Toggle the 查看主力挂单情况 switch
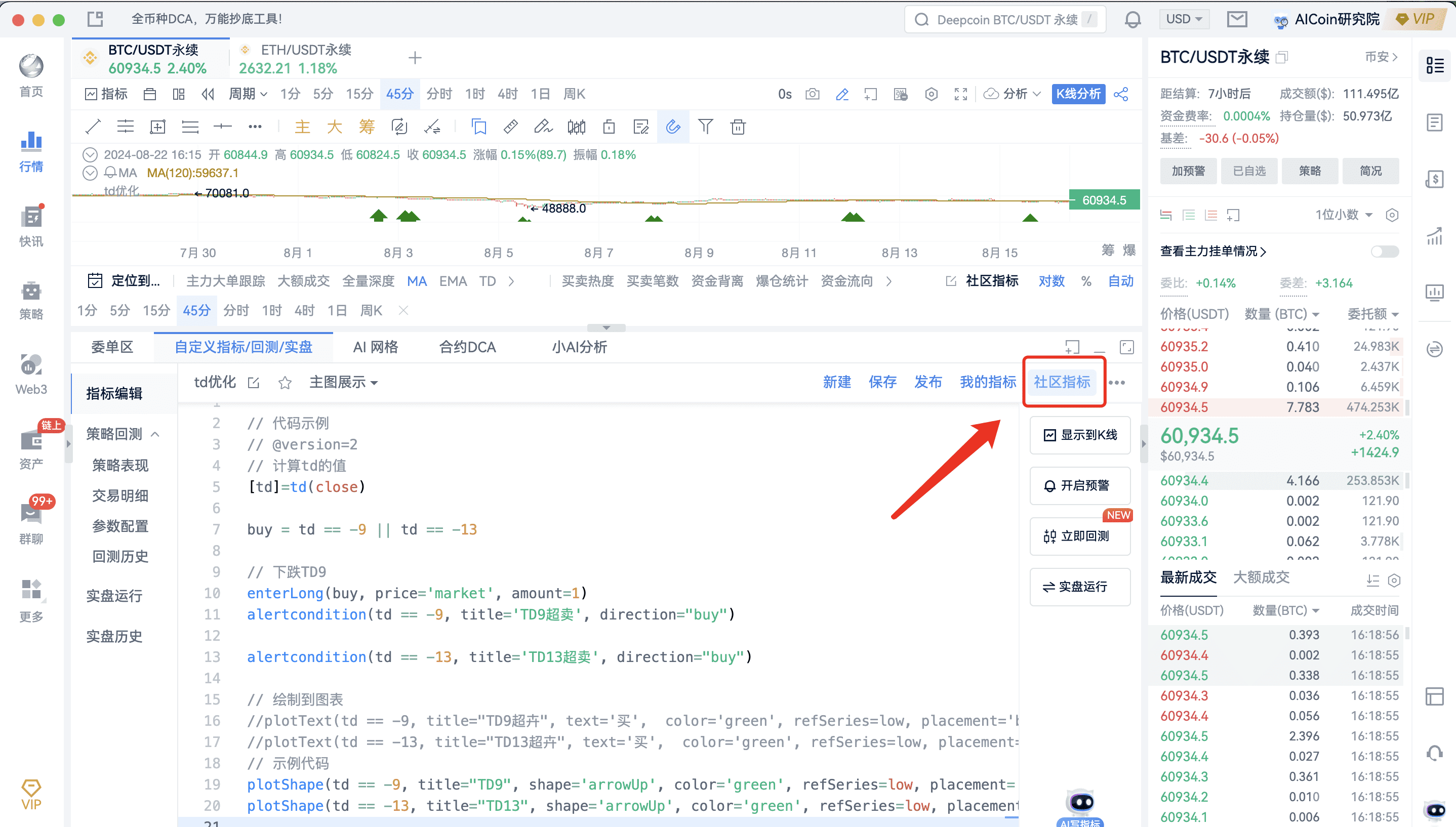This screenshot has height=827, width=1456. click(1385, 251)
